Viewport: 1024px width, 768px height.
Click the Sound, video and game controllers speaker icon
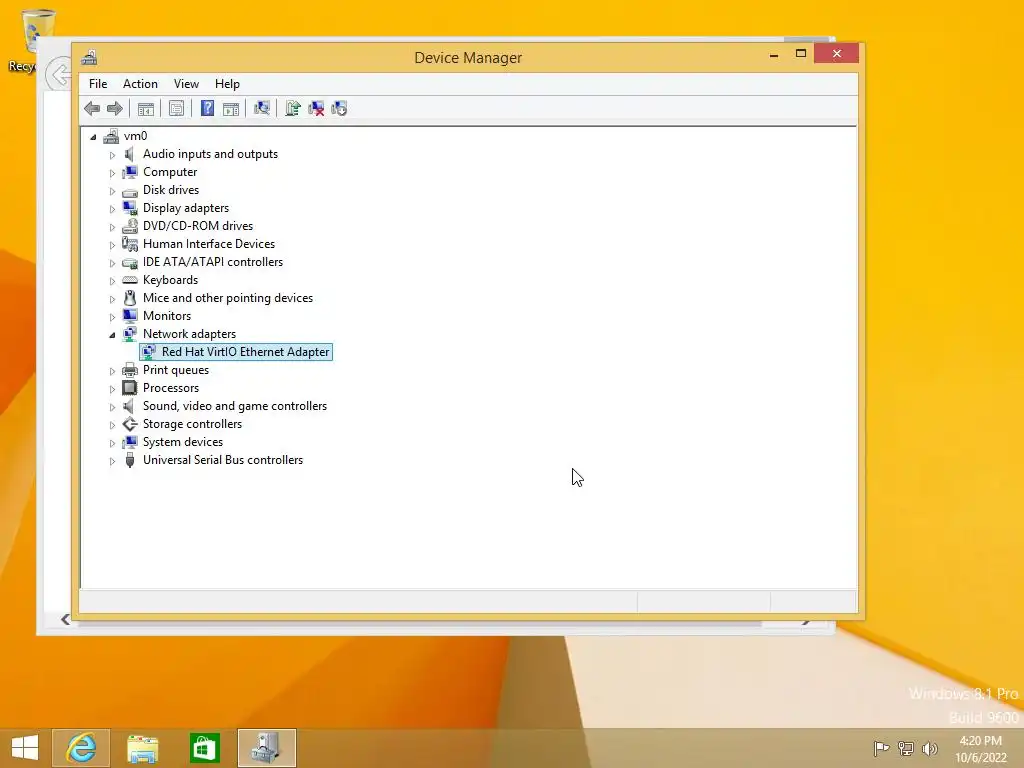click(x=130, y=406)
